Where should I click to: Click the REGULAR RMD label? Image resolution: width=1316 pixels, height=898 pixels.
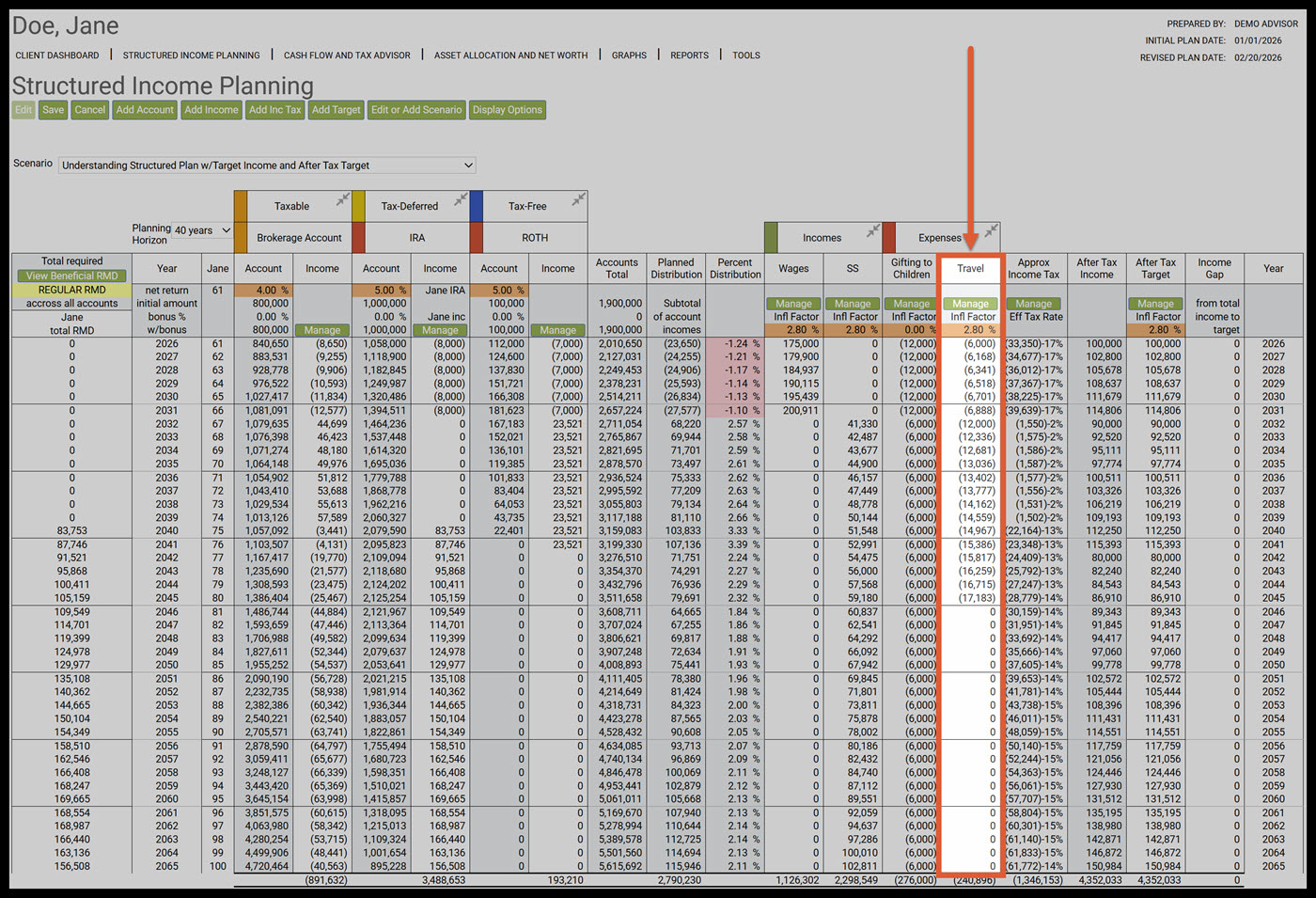pyautogui.click(x=72, y=291)
